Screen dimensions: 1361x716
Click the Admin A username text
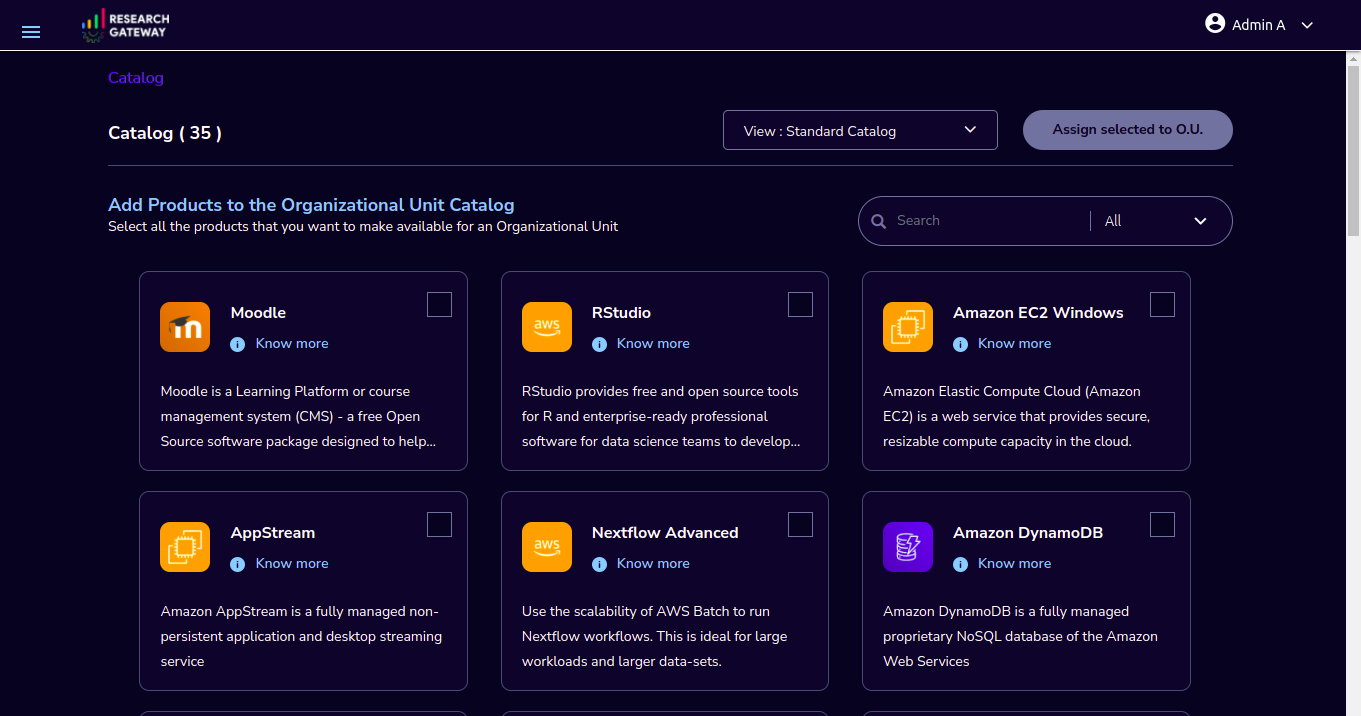pos(1258,25)
